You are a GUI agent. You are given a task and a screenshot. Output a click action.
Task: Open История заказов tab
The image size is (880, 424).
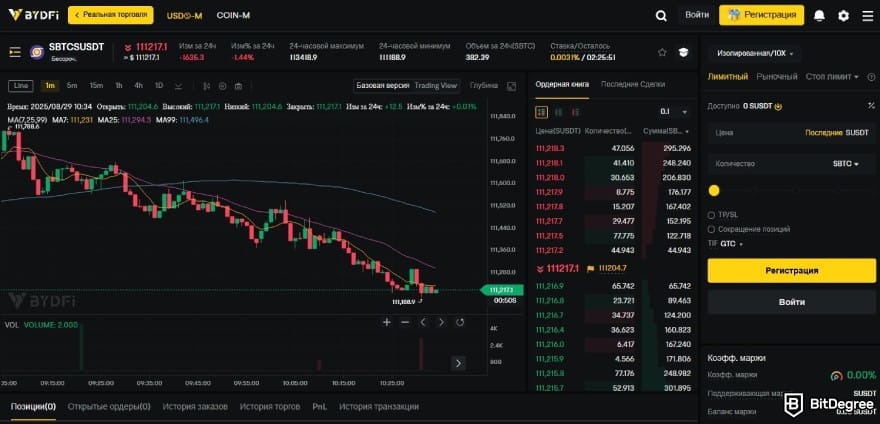[x=195, y=407]
